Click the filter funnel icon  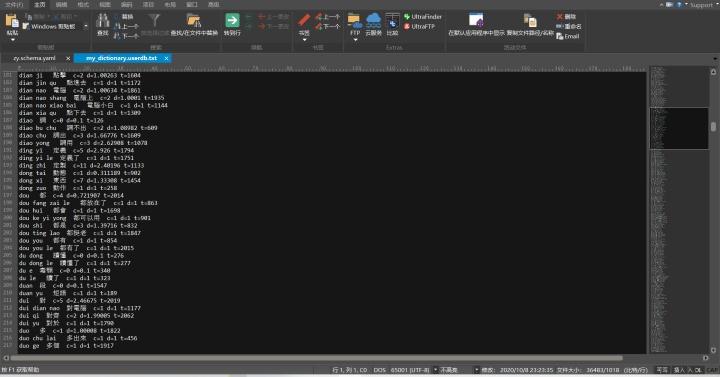(154, 20)
